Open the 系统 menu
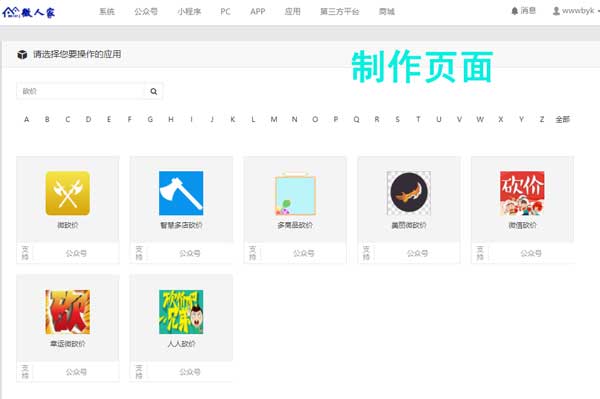The width and height of the screenshot is (600, 399). [x=107, y=11]
